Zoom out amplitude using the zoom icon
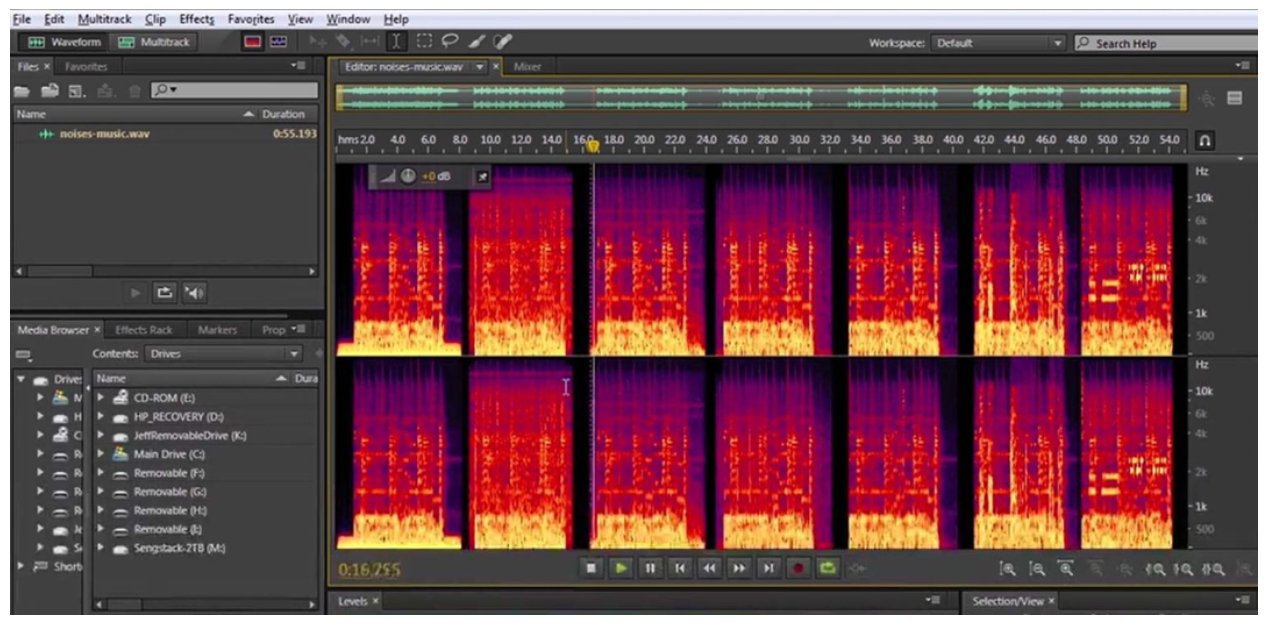The height and width of the screenshot is (630, 1268). click(x=1039, y=568)
